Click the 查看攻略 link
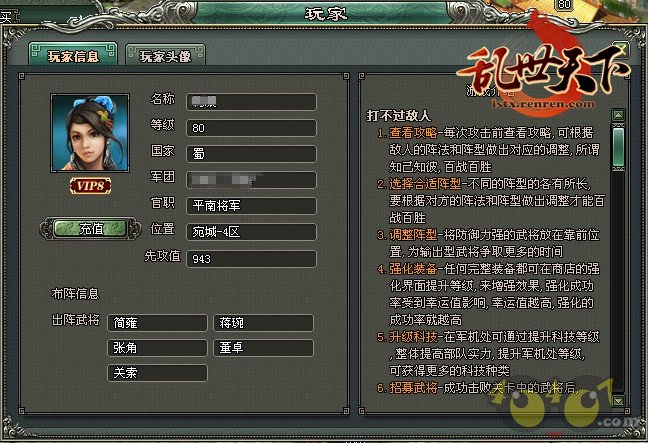This screenshot has width=648, height=443. (413, 133)
